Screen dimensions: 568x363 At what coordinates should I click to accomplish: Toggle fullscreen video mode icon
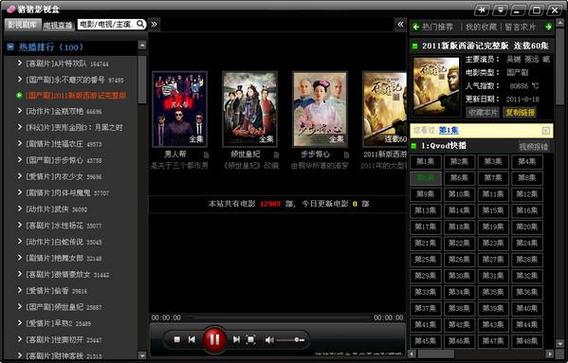tap(251, 339)
